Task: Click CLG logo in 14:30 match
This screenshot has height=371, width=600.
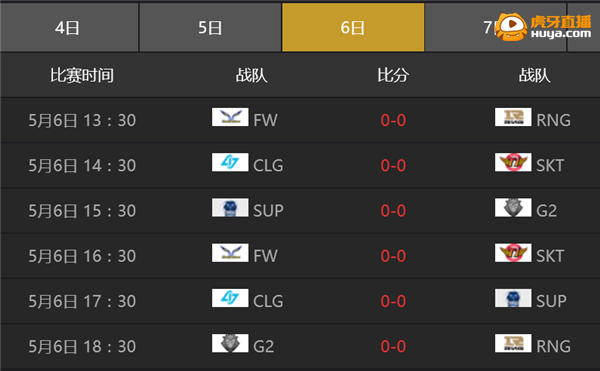Action: click(230, 162)
